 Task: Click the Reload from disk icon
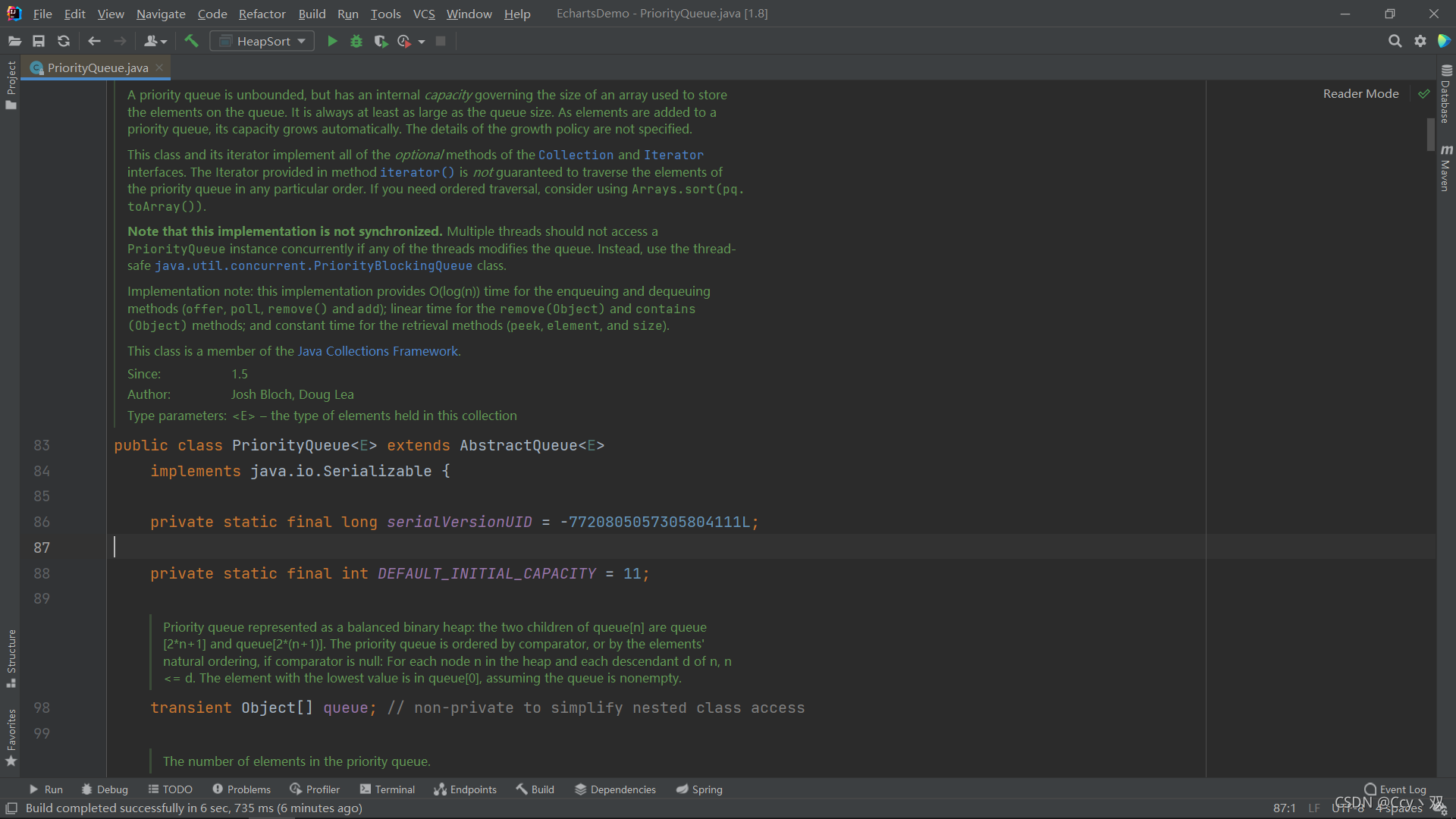click(64, 41)
